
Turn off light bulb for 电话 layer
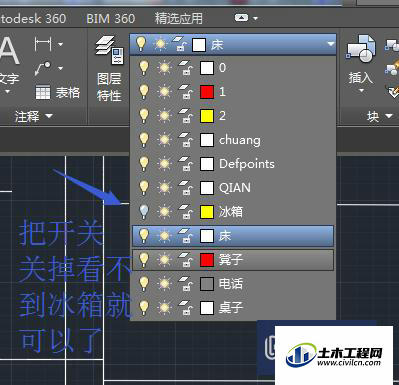(144, 284)
